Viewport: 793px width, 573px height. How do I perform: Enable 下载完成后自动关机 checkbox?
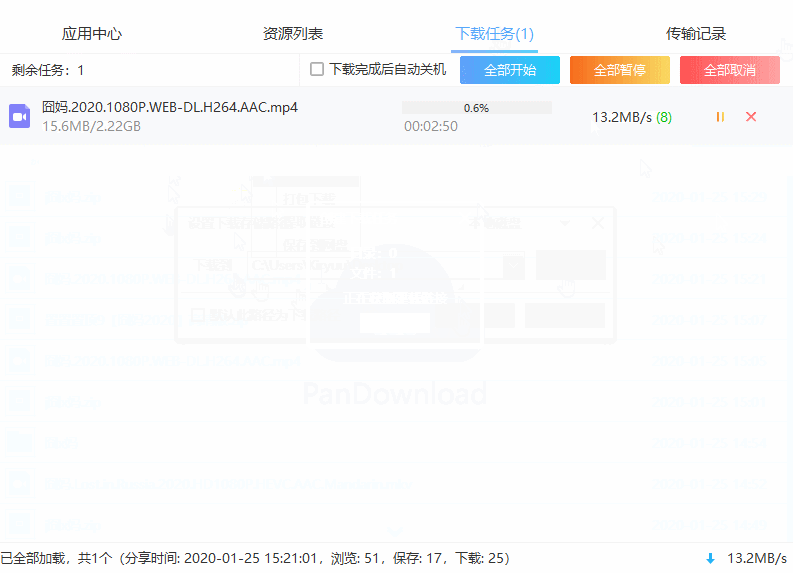pyautogui.click(x=317, y=70)
